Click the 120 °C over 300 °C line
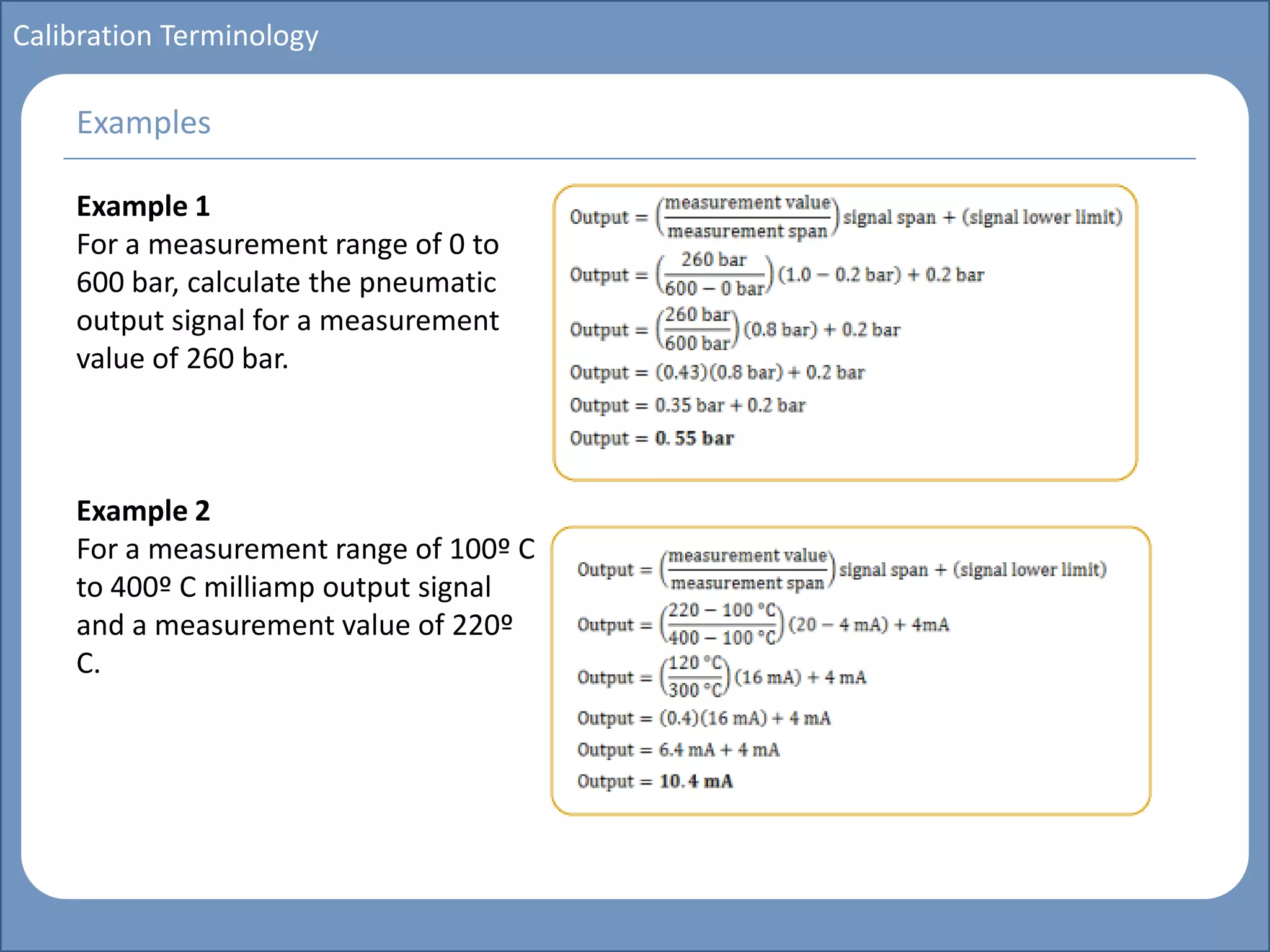The image size is (1270, 952). click(x=721, y=677)
